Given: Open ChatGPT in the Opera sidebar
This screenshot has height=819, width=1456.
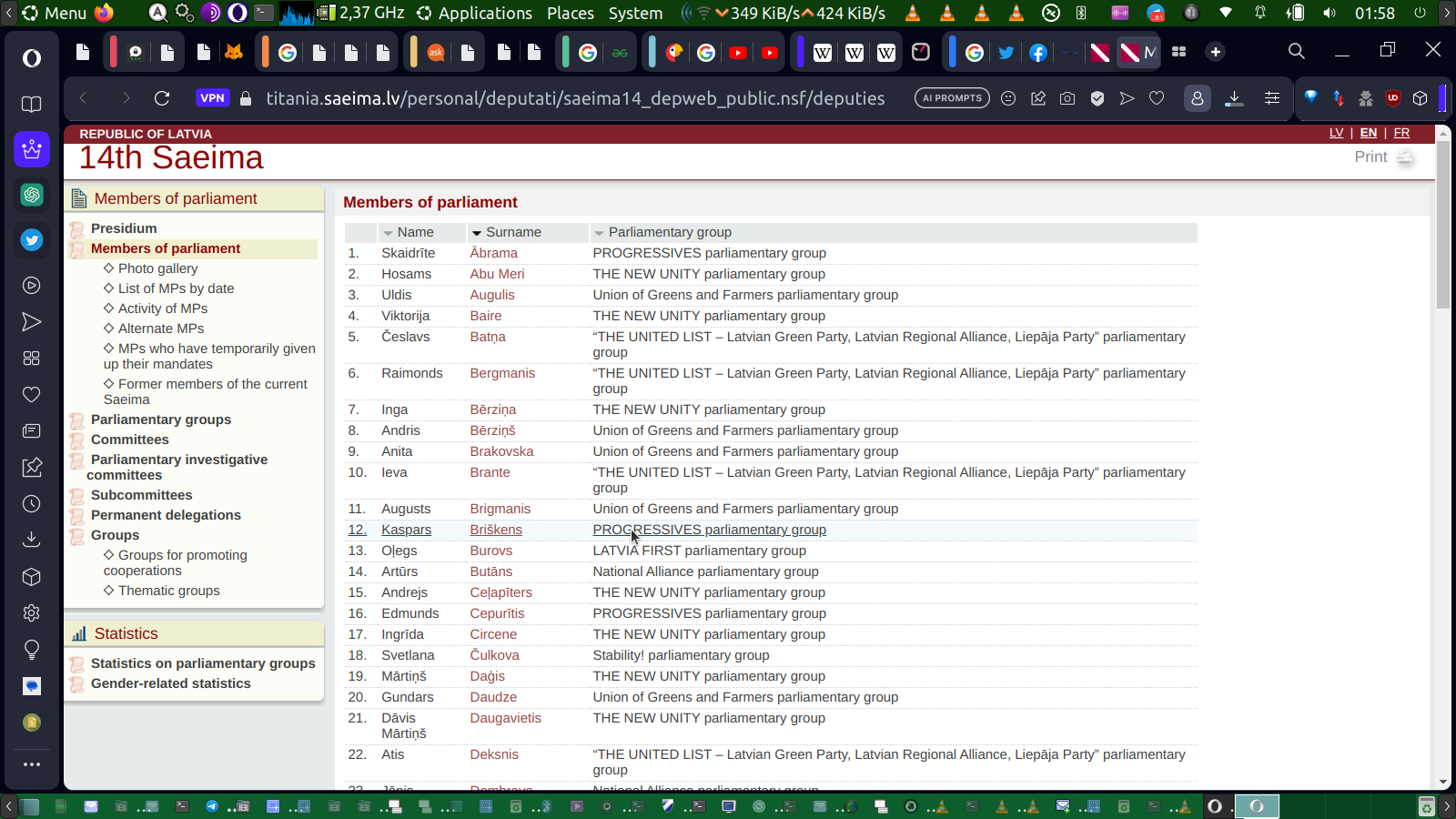Looking at the screenshot, I should (x=32, y=195).
